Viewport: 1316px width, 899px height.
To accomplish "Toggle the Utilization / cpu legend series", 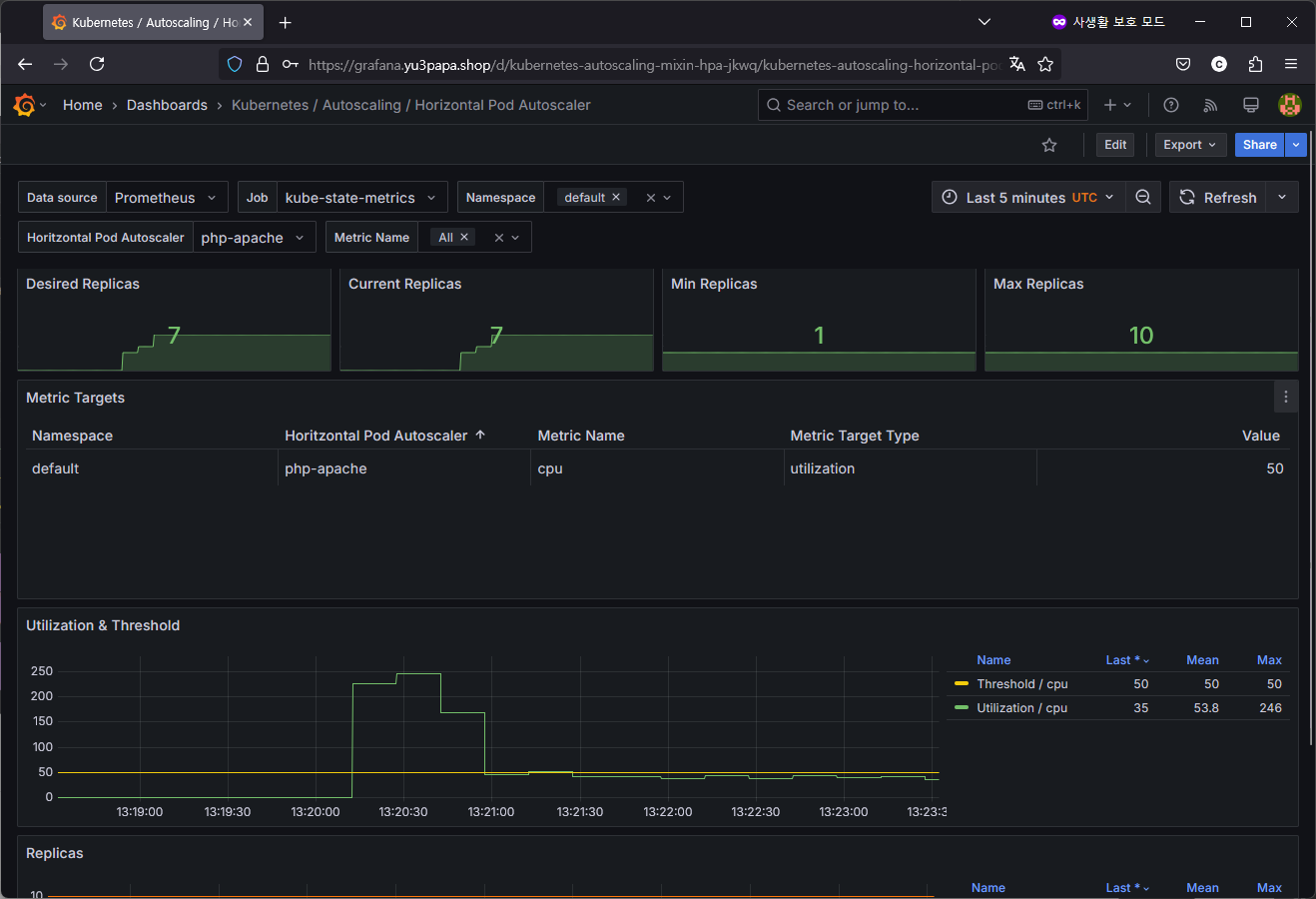I will pyautogui.click(x=1022, y=708).
